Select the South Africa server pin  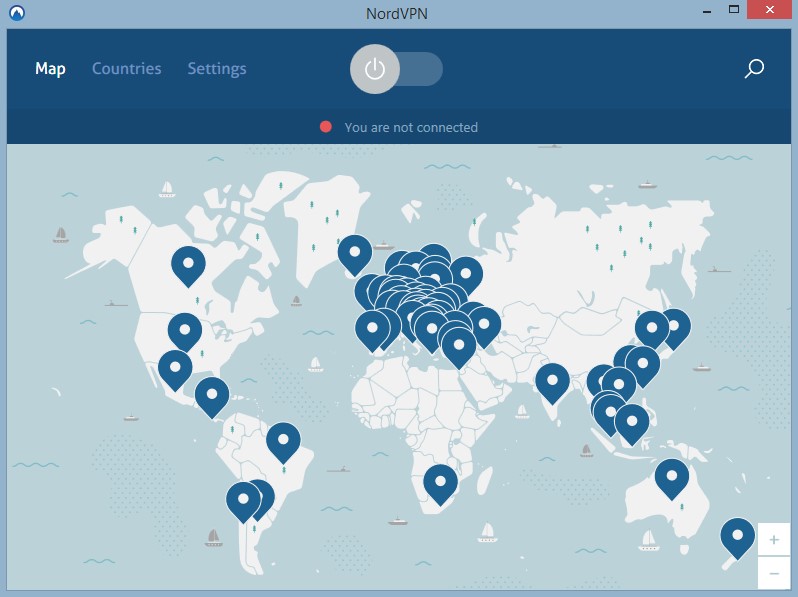click(440, 484)
